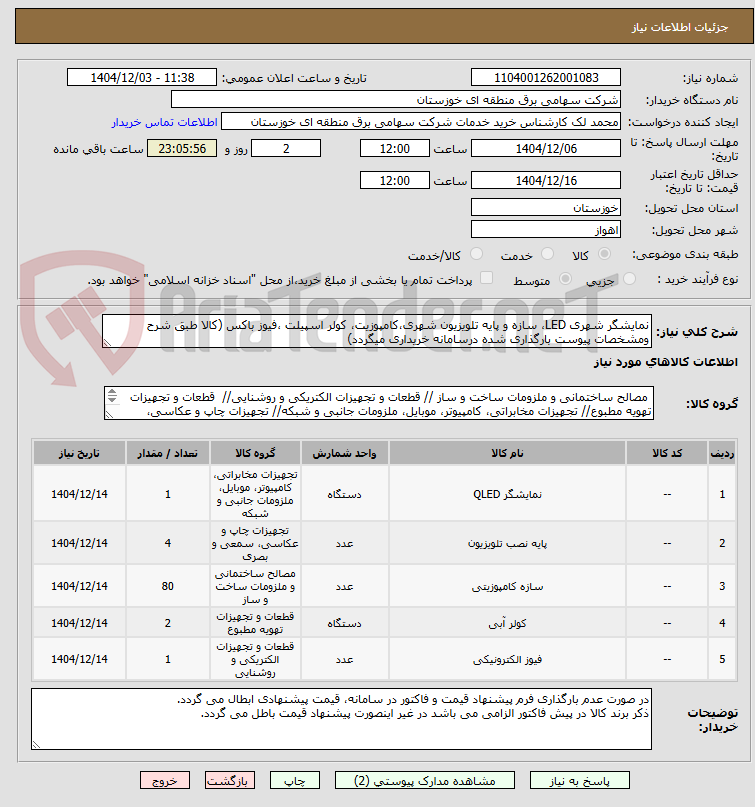Click the resize grip of توضیحات خریدار box

36,744
